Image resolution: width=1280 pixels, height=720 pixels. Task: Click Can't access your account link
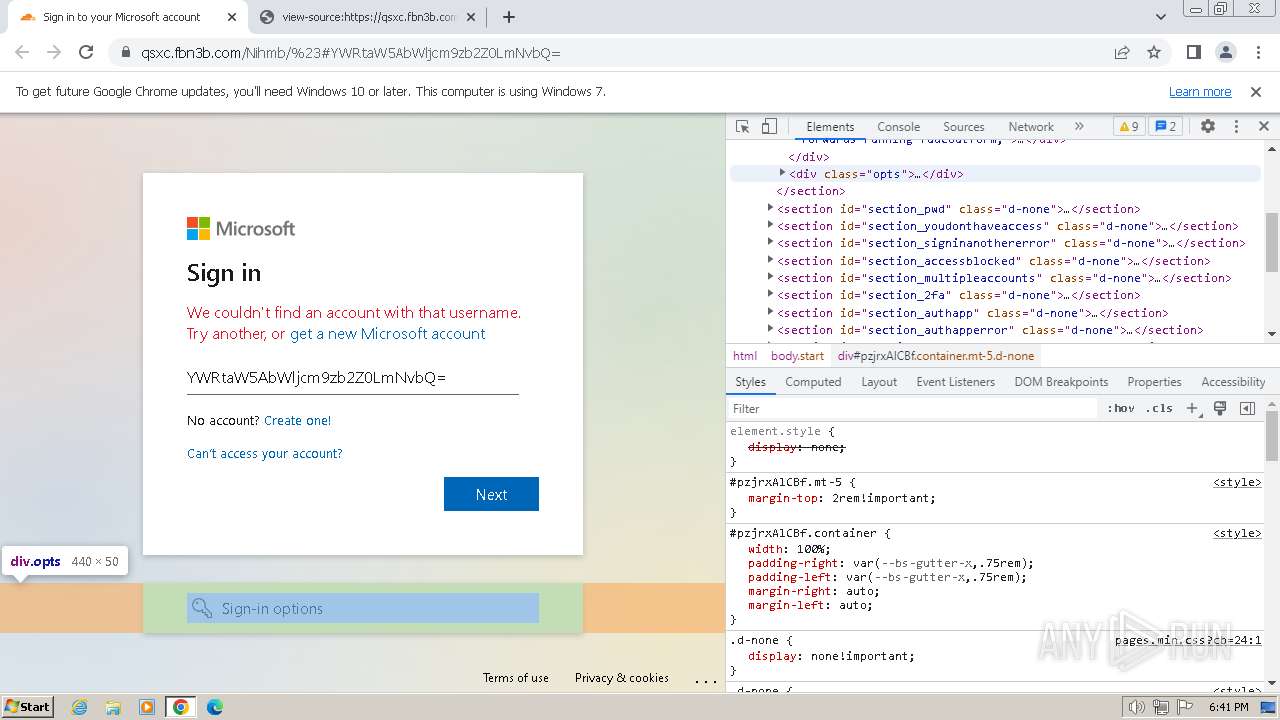pos(265,454)
